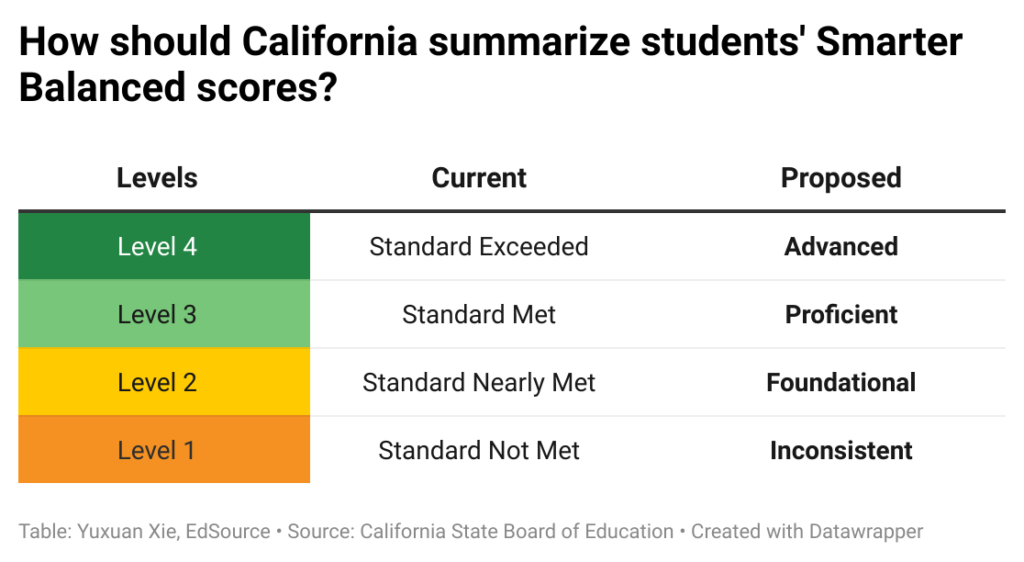
Task: Click the Advanced proposed label
Action: [841, 246]
